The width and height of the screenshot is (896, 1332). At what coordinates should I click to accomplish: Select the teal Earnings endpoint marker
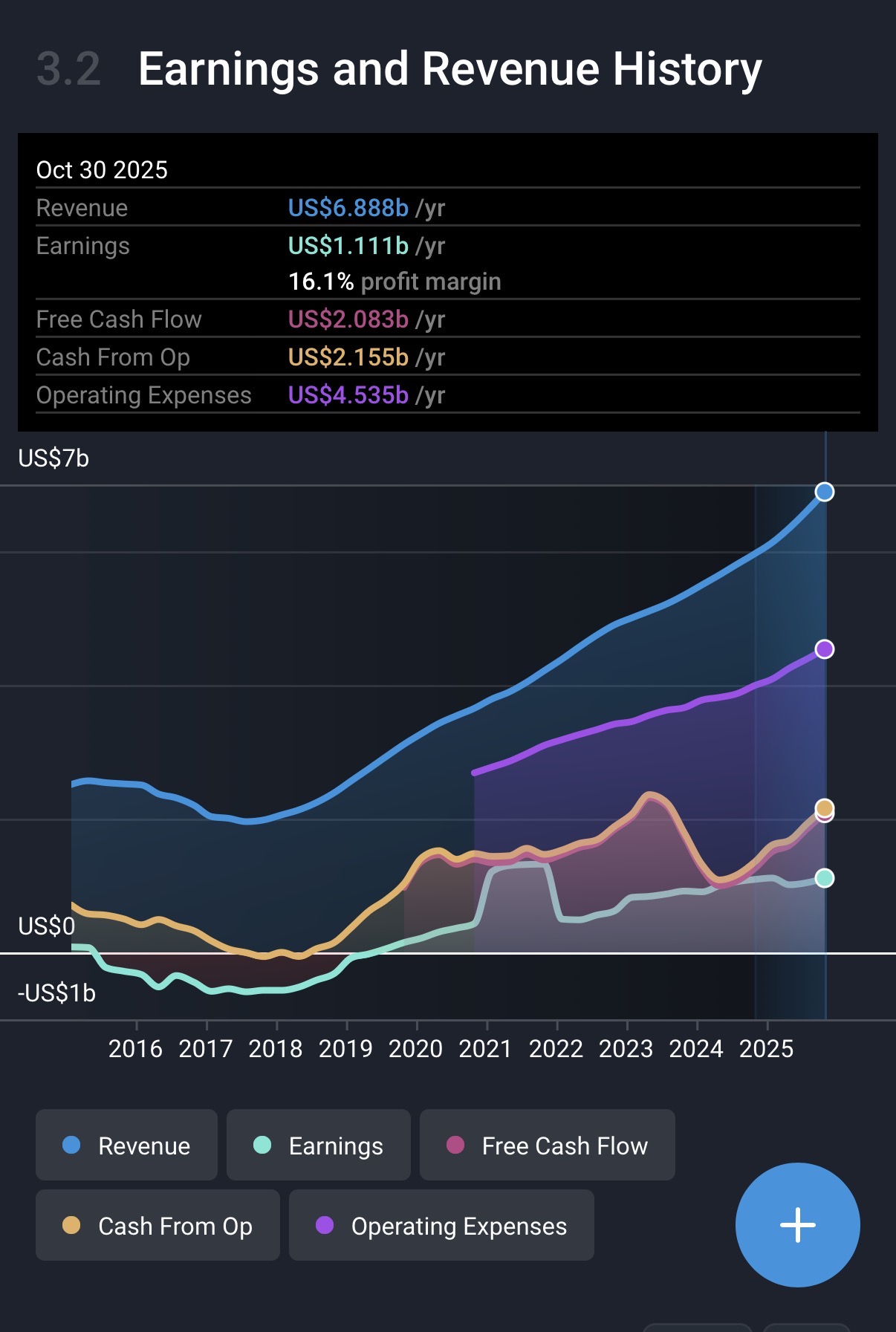pyautogui.click(x=824, y=878)
